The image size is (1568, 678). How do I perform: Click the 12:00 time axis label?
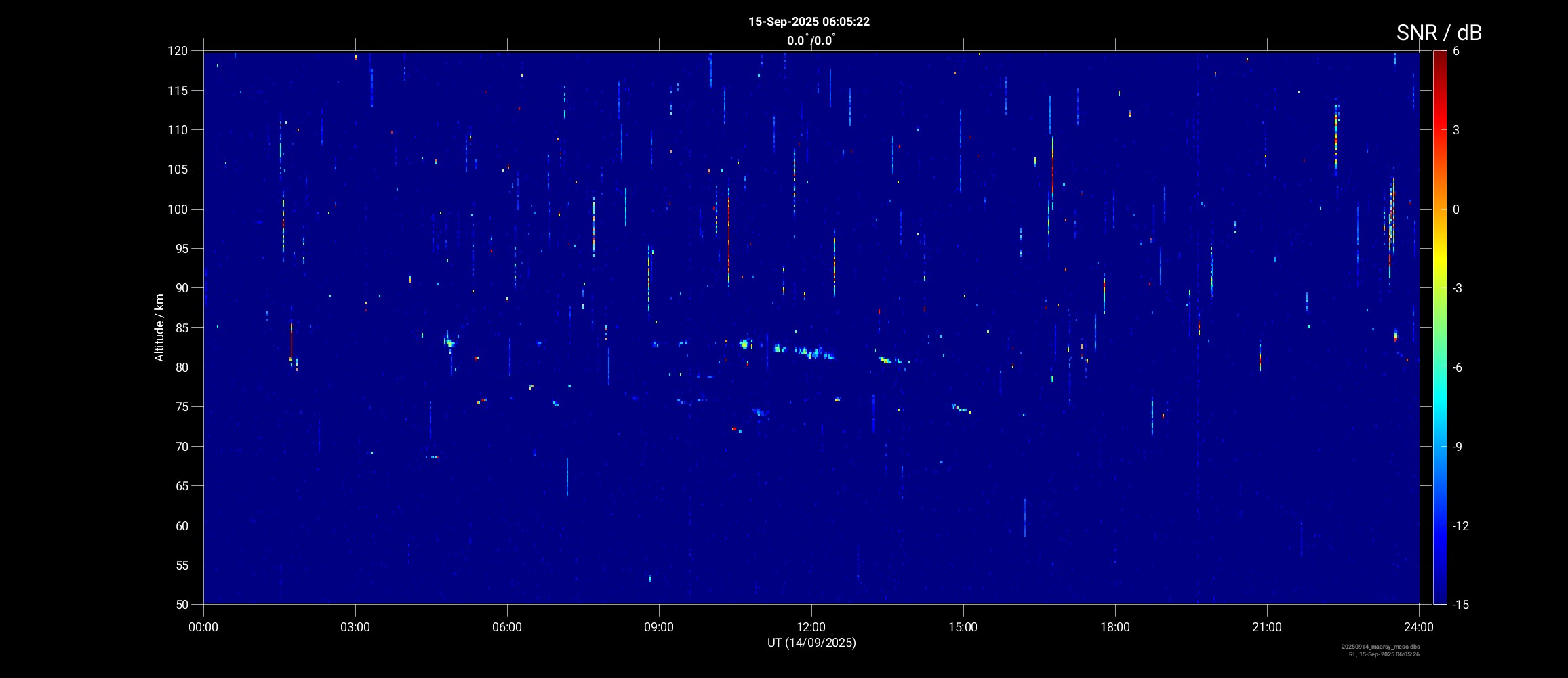click(811, 627)
